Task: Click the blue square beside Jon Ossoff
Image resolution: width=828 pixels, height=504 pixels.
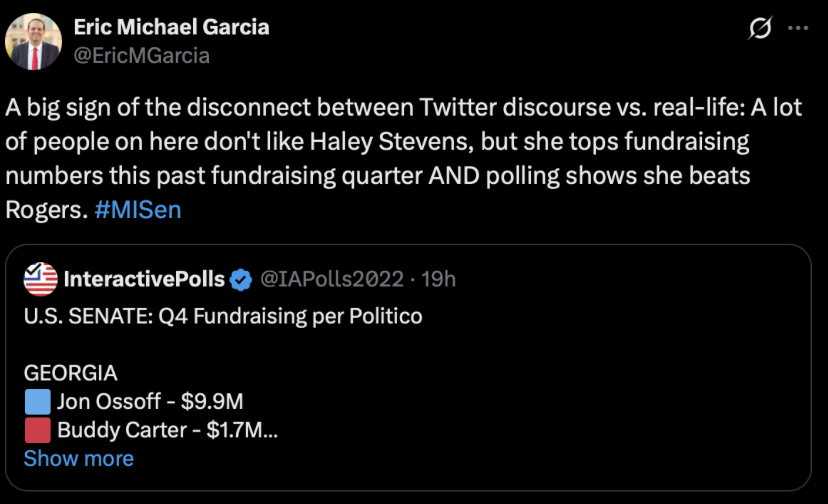Action: tap(37, 402)
